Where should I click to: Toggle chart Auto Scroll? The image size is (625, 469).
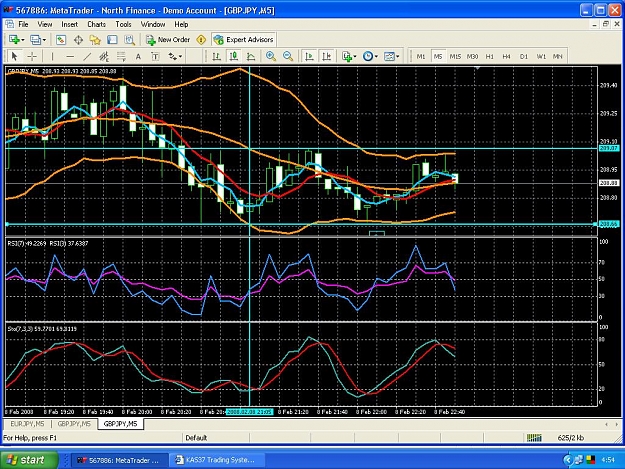[309, 57]
